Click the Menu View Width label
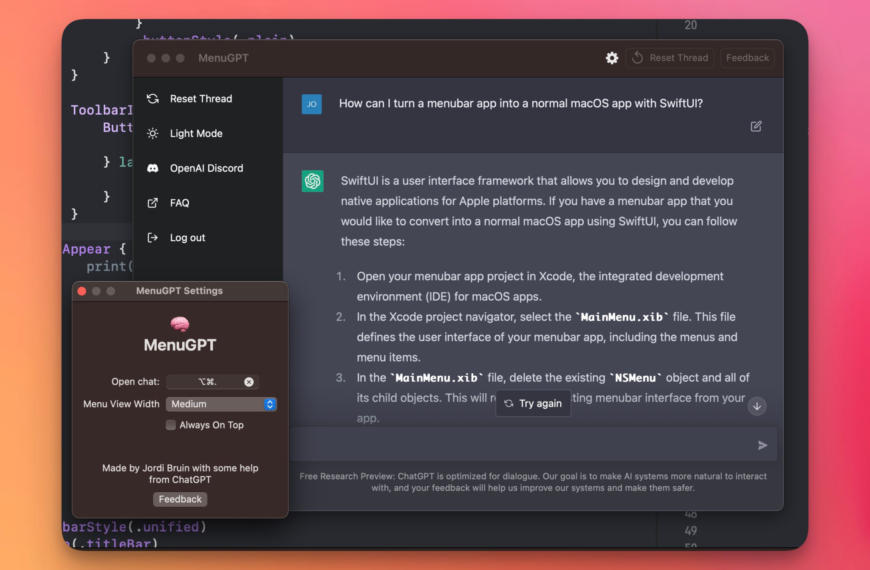 [x=121, y=404]
